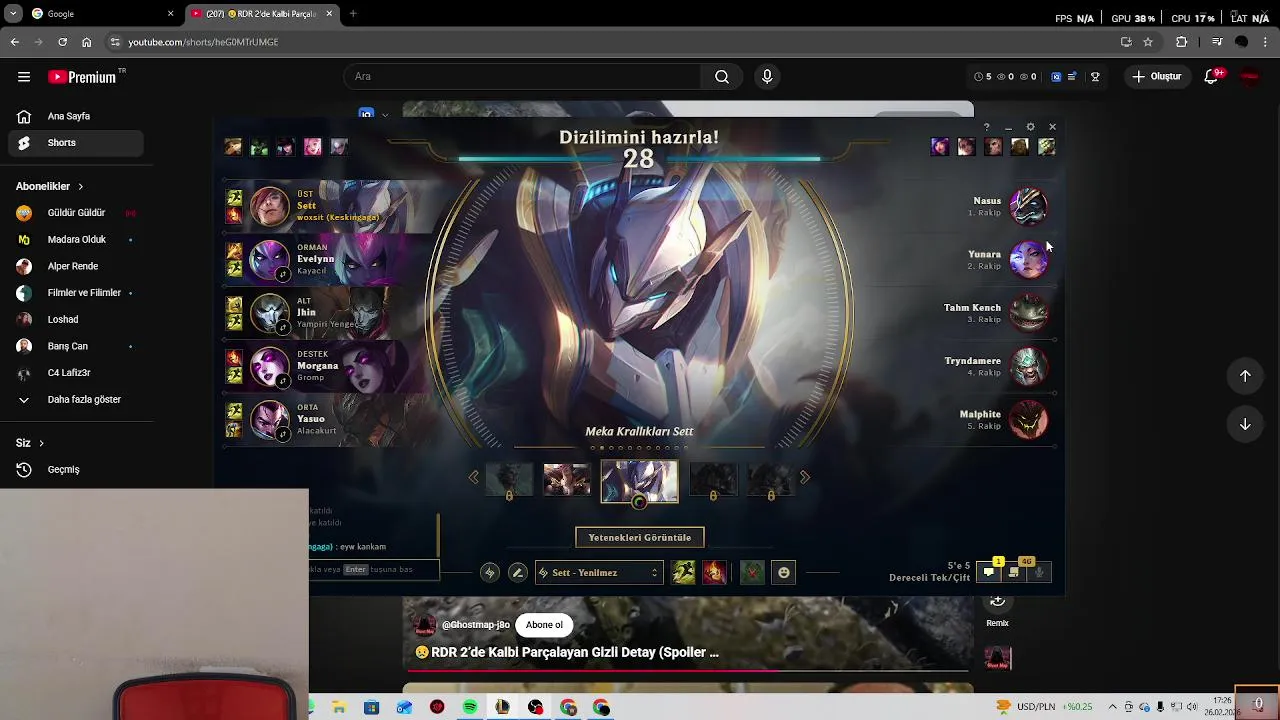Click Abone ol subscribe button
Viewport: 1280px width, 720px height.
(x=544, y=625)
